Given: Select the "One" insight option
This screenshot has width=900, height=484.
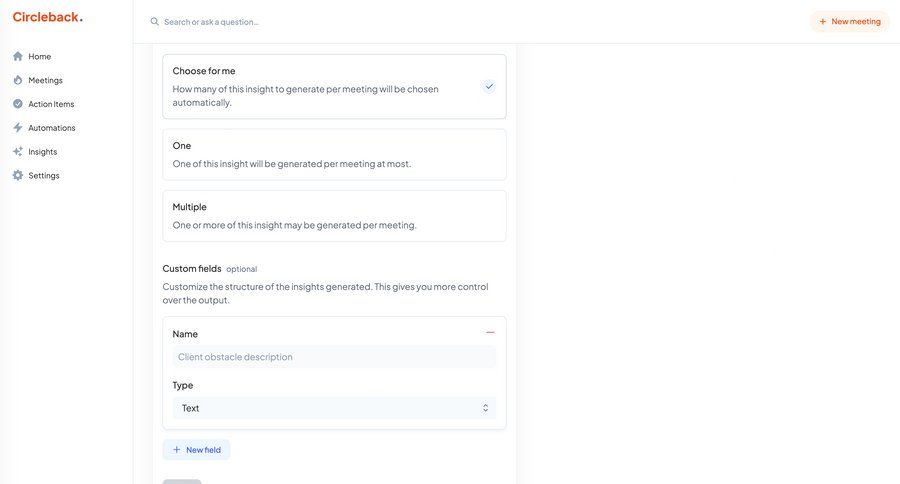Looking at the screenshot, I should coord(334,154).
